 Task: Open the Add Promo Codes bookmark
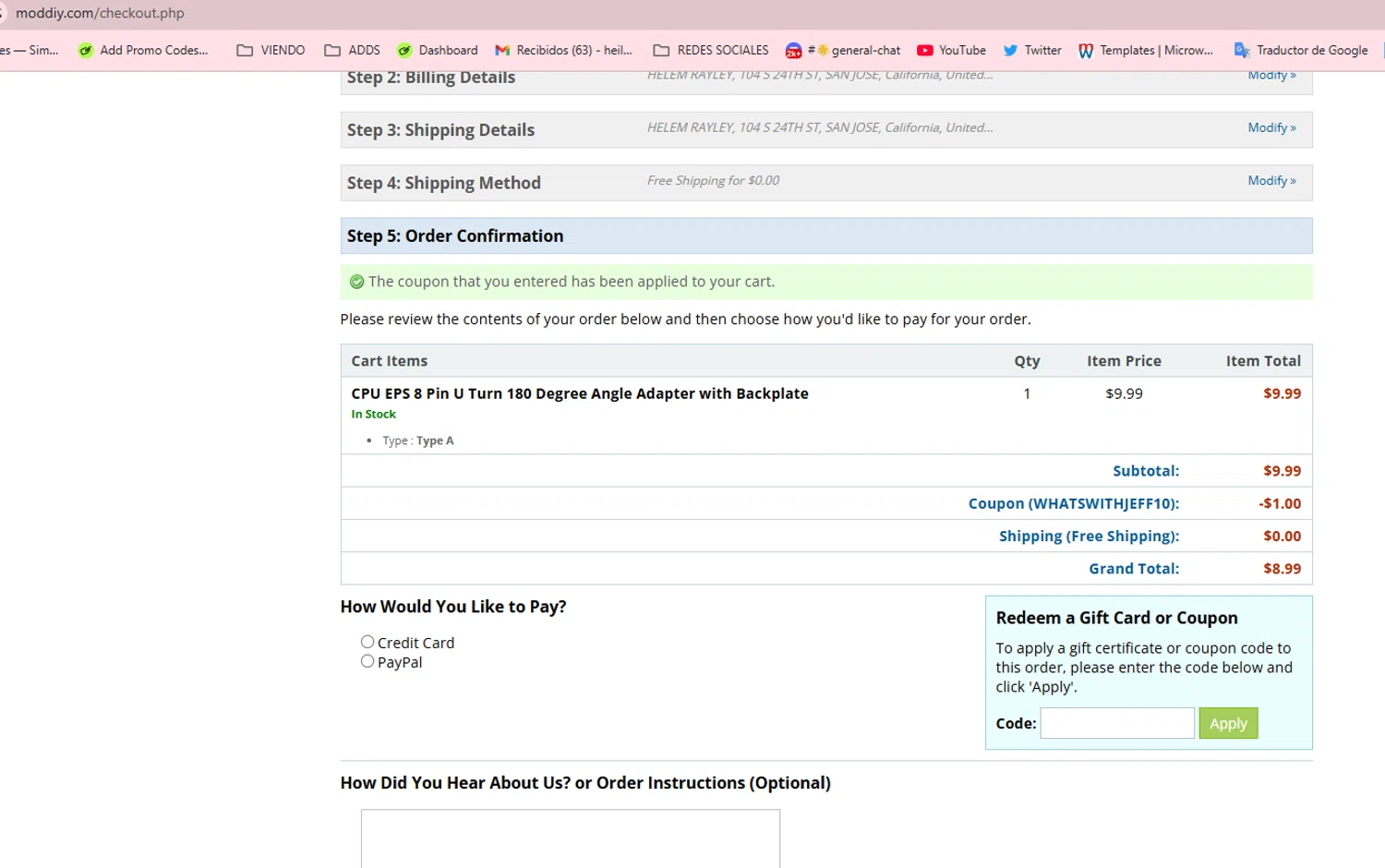click(x=143, y=50)
